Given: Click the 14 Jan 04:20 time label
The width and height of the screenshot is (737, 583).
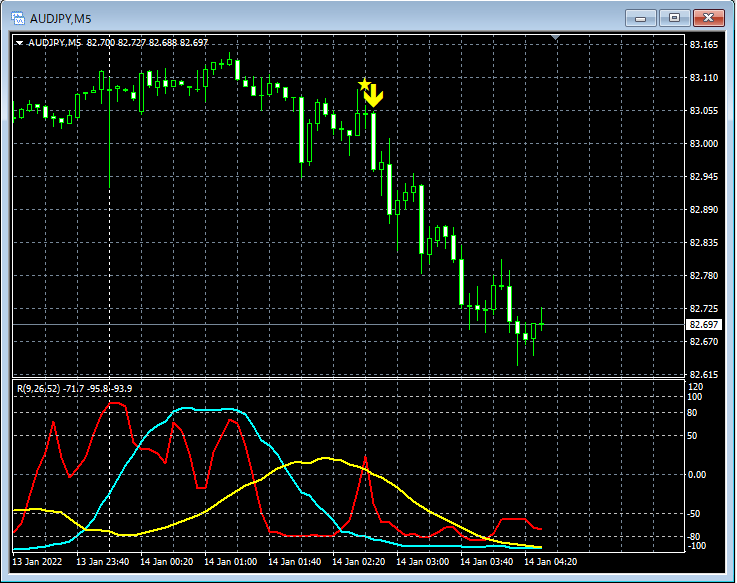Looking at the screenshot, I should tap(550, 562).
